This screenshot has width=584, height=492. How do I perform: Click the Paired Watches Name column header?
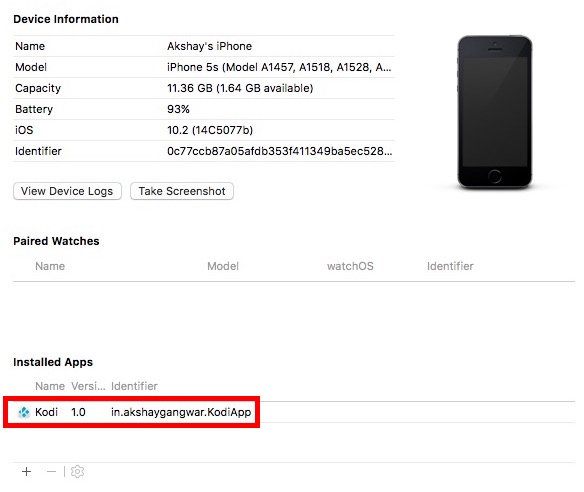(x=50, y=266)
